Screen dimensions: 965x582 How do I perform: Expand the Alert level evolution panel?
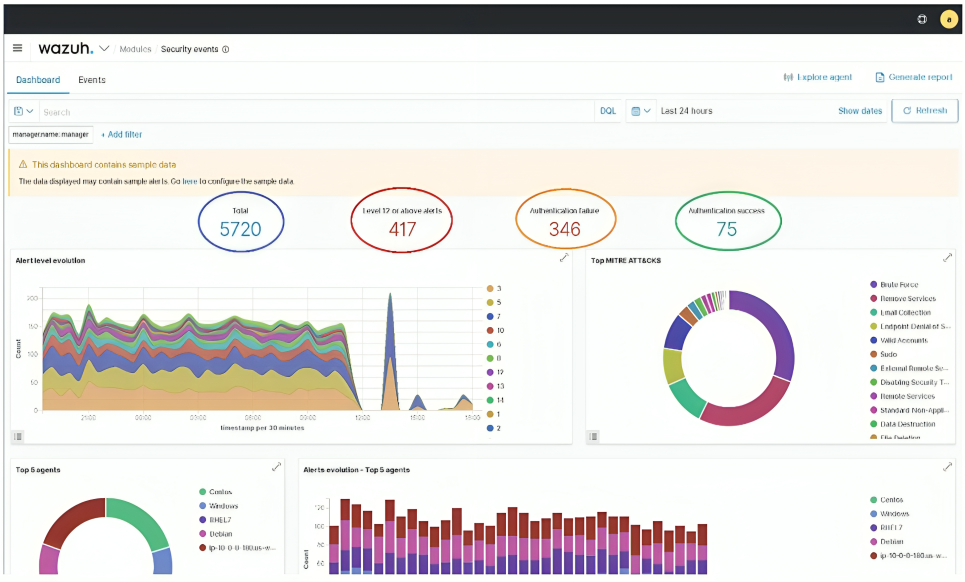click(564, 258)
